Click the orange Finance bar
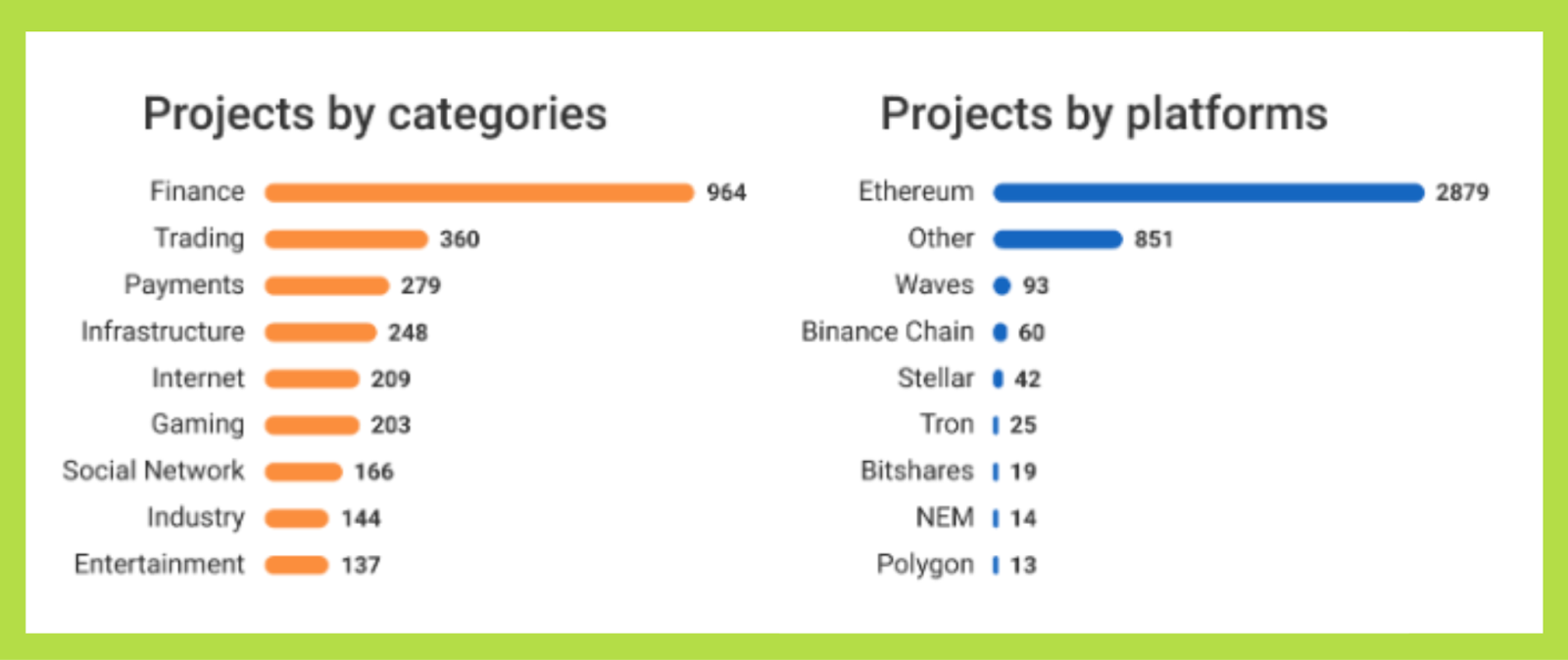 [478, 192]
